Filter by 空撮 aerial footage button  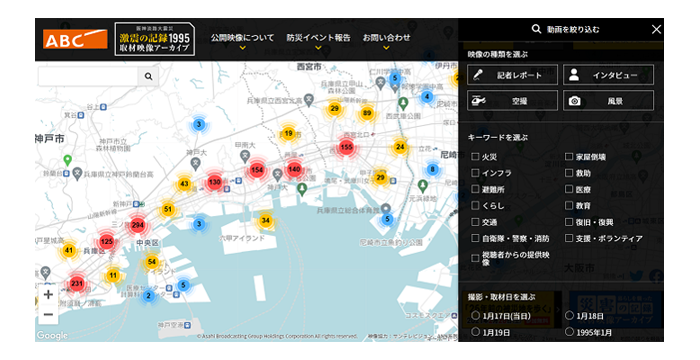click(x=512, y=100)
